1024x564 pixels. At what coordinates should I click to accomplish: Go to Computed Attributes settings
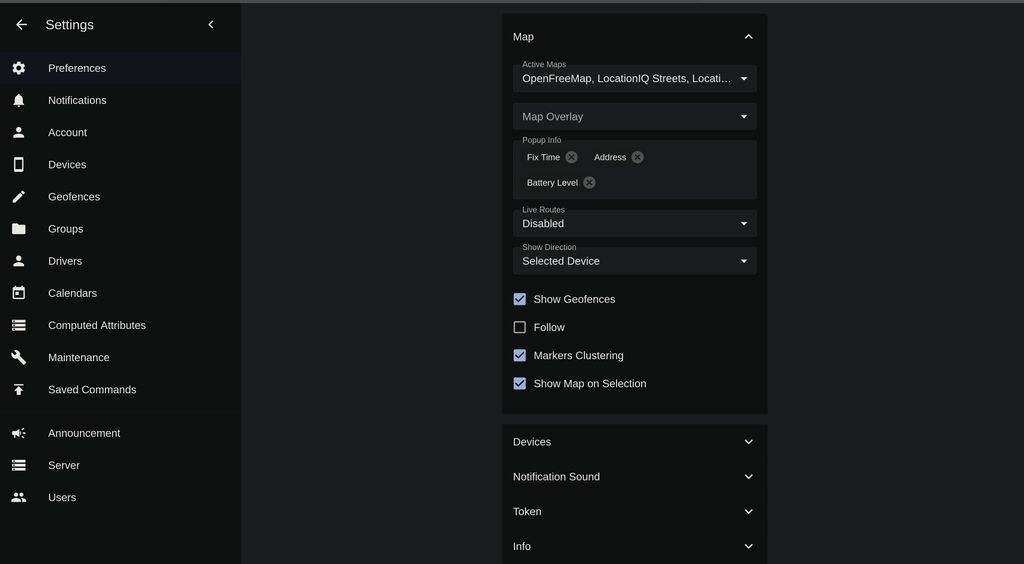pyautogui.click(x=97, y=326)
